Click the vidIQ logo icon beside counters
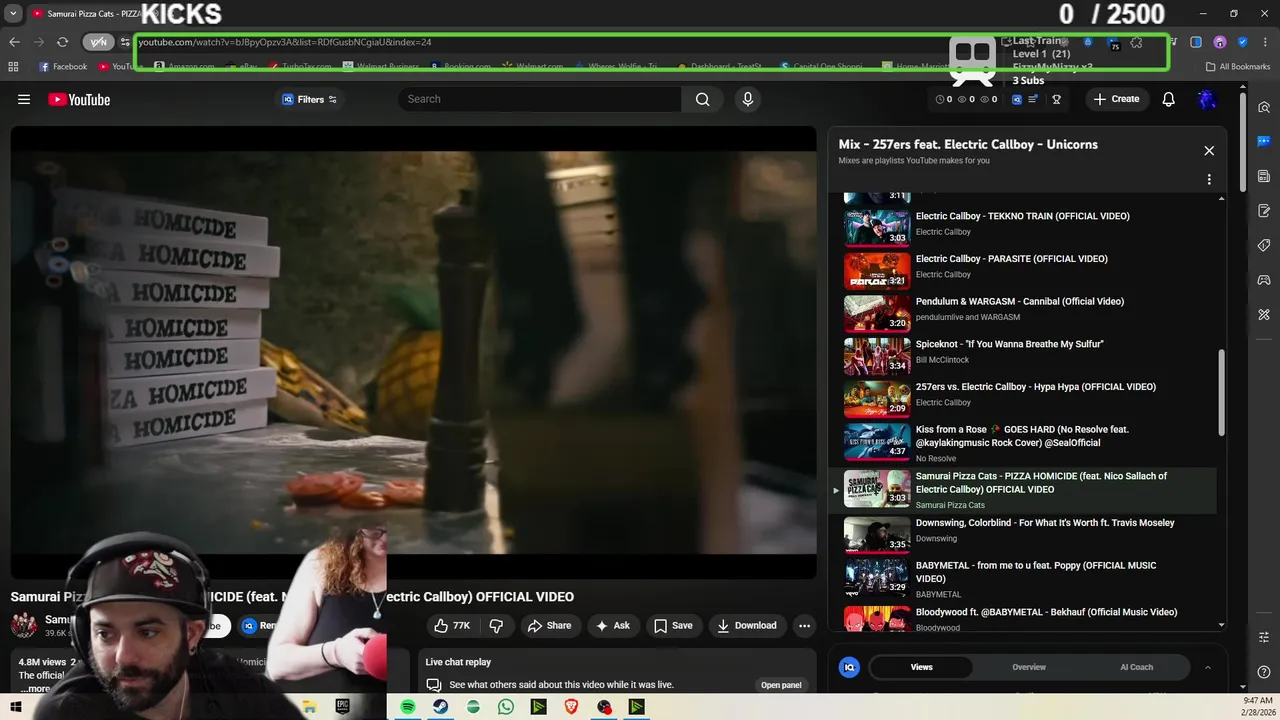1280x720 pixels. (1017, 99)
